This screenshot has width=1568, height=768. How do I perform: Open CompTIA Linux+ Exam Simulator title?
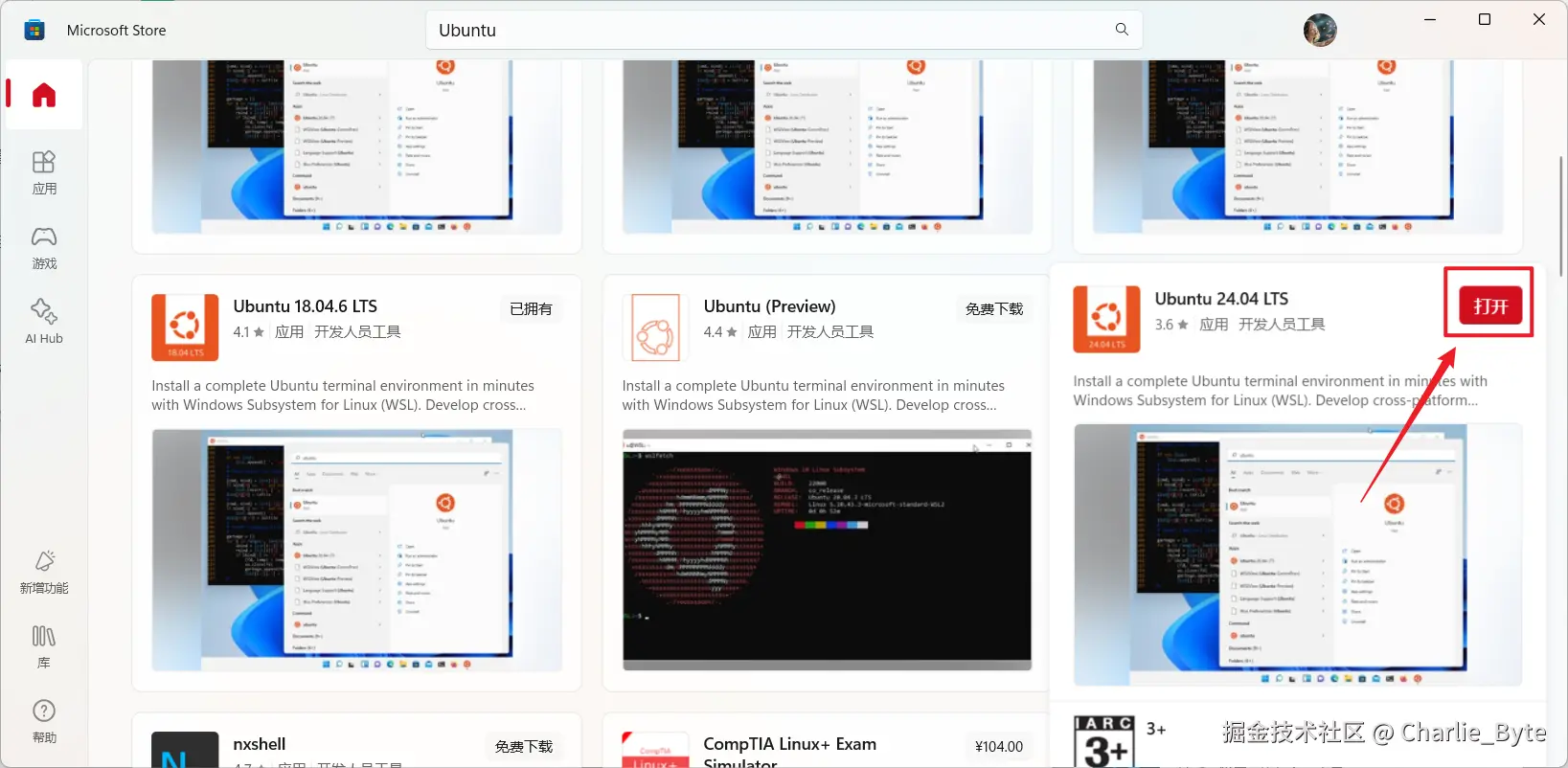point(790,753)
